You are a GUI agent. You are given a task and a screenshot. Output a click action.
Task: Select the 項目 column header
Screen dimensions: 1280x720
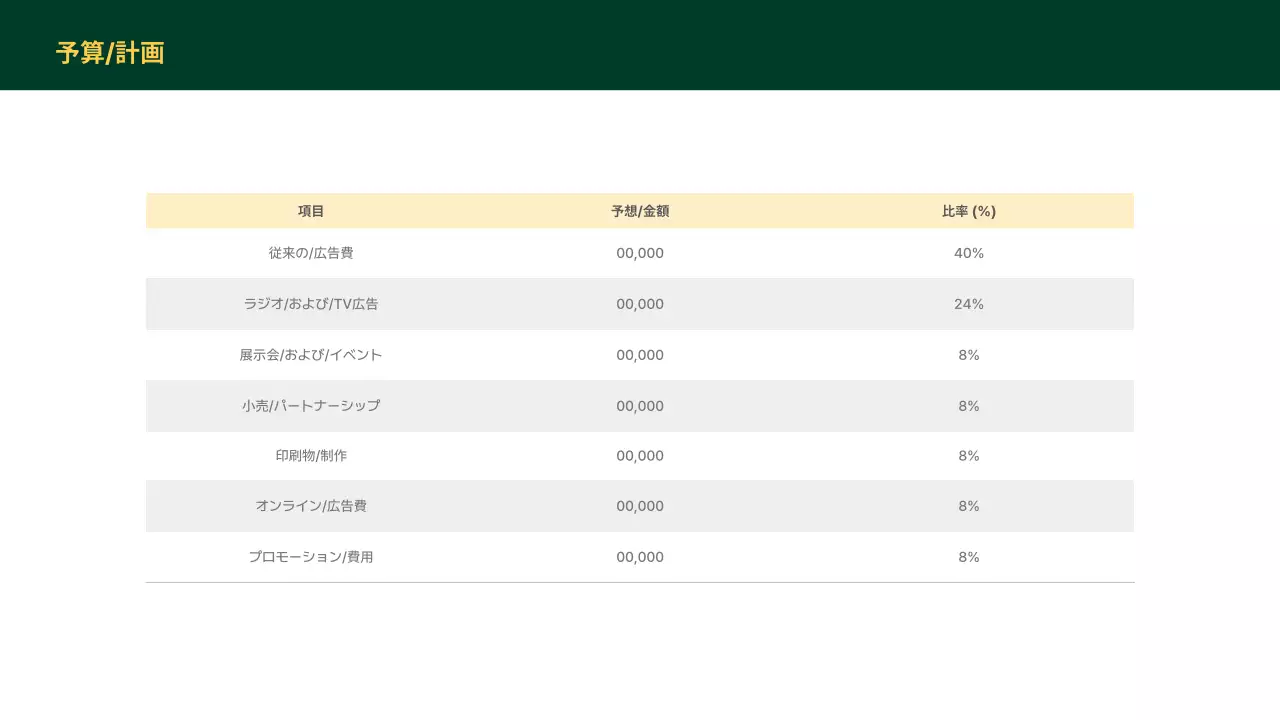pos(311,211)
